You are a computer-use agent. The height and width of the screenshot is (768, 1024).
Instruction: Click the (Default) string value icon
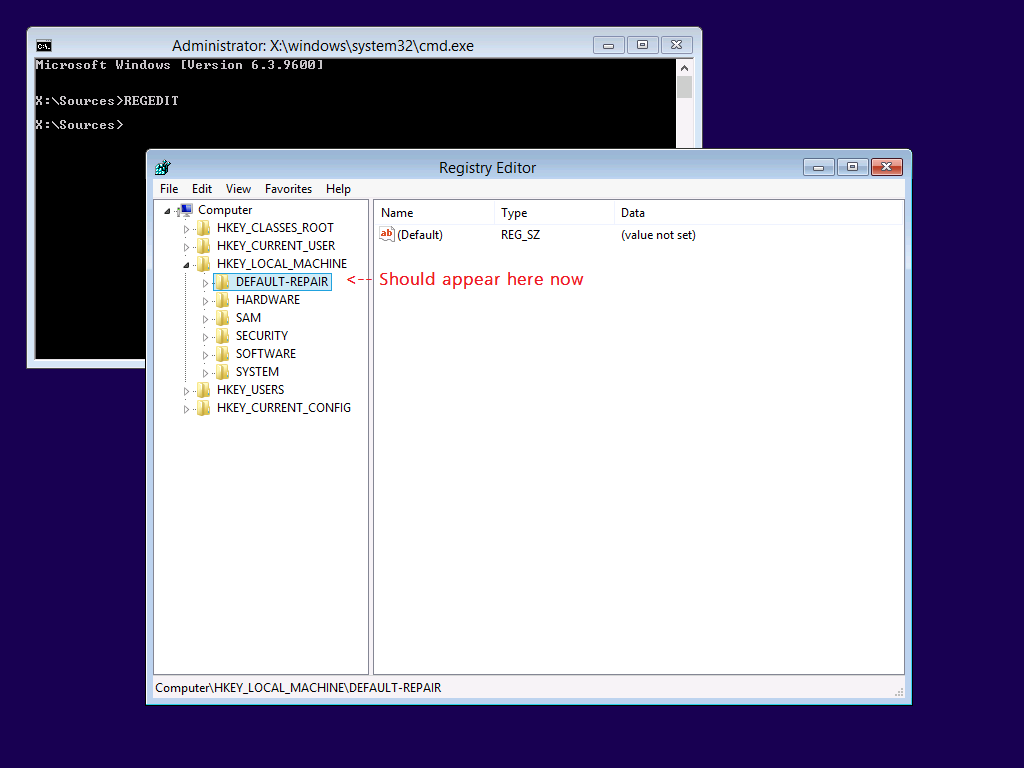click(x=387, y=235)
